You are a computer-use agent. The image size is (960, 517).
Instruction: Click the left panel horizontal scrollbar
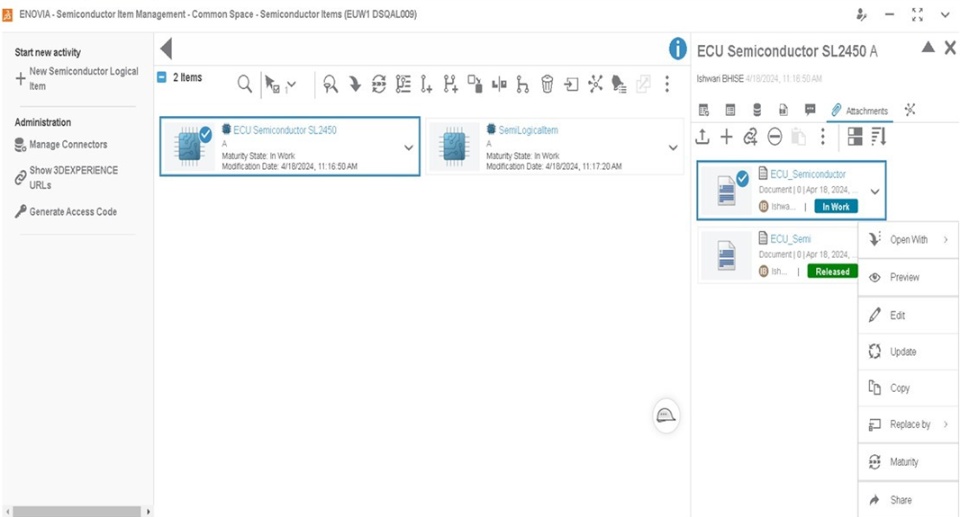pyautogui.click(x=77, y=511)
